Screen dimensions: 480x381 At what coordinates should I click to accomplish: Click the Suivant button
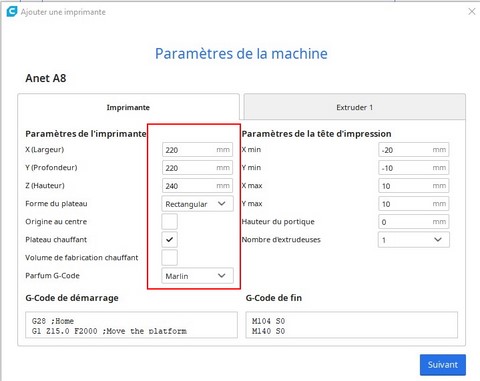pos(443,365)
